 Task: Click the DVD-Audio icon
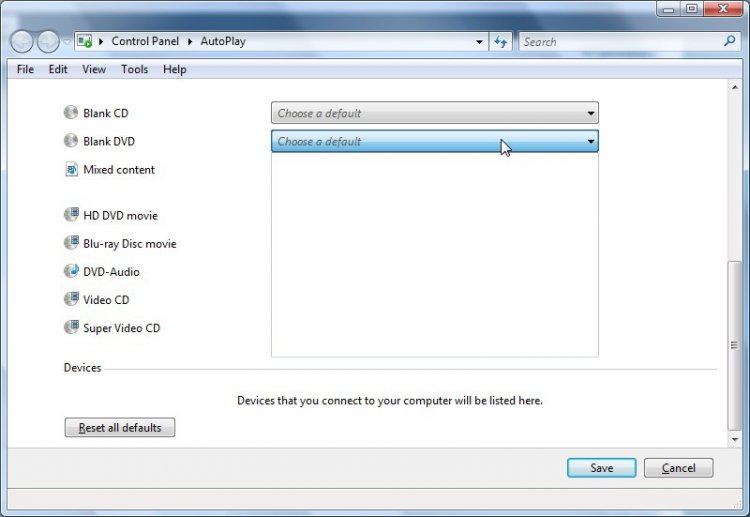click(x=71, y=271)
